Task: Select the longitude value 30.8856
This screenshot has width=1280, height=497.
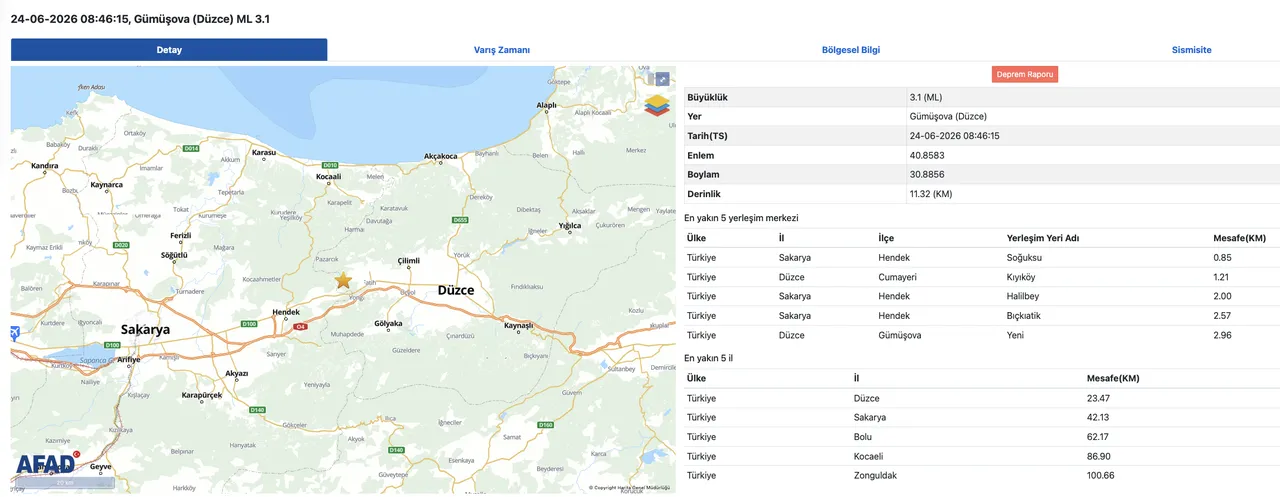Action: point(927,174)
